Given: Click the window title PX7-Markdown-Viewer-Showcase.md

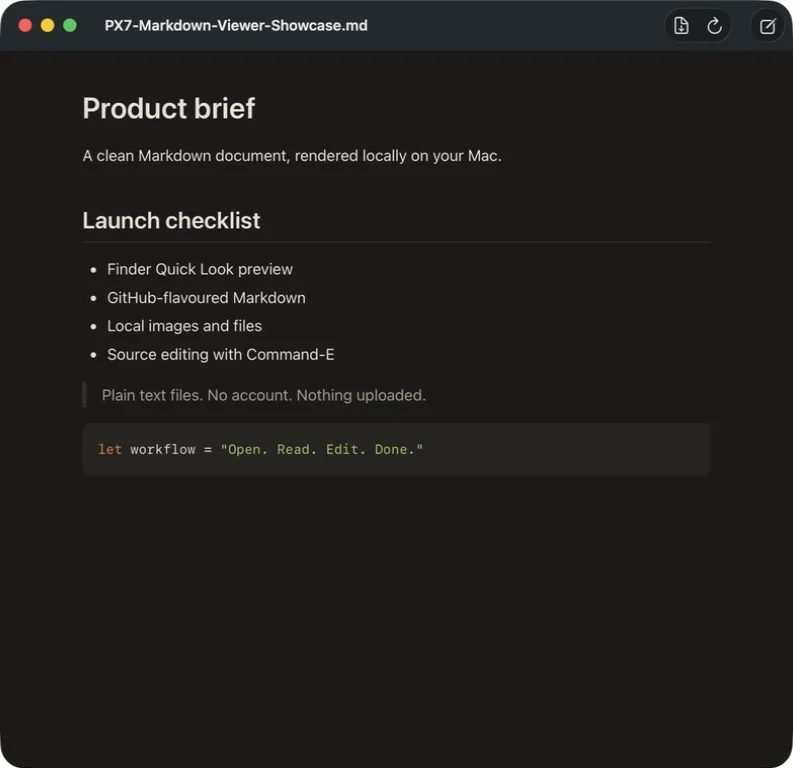Looking at the screenshot, I should pos(236,25).
